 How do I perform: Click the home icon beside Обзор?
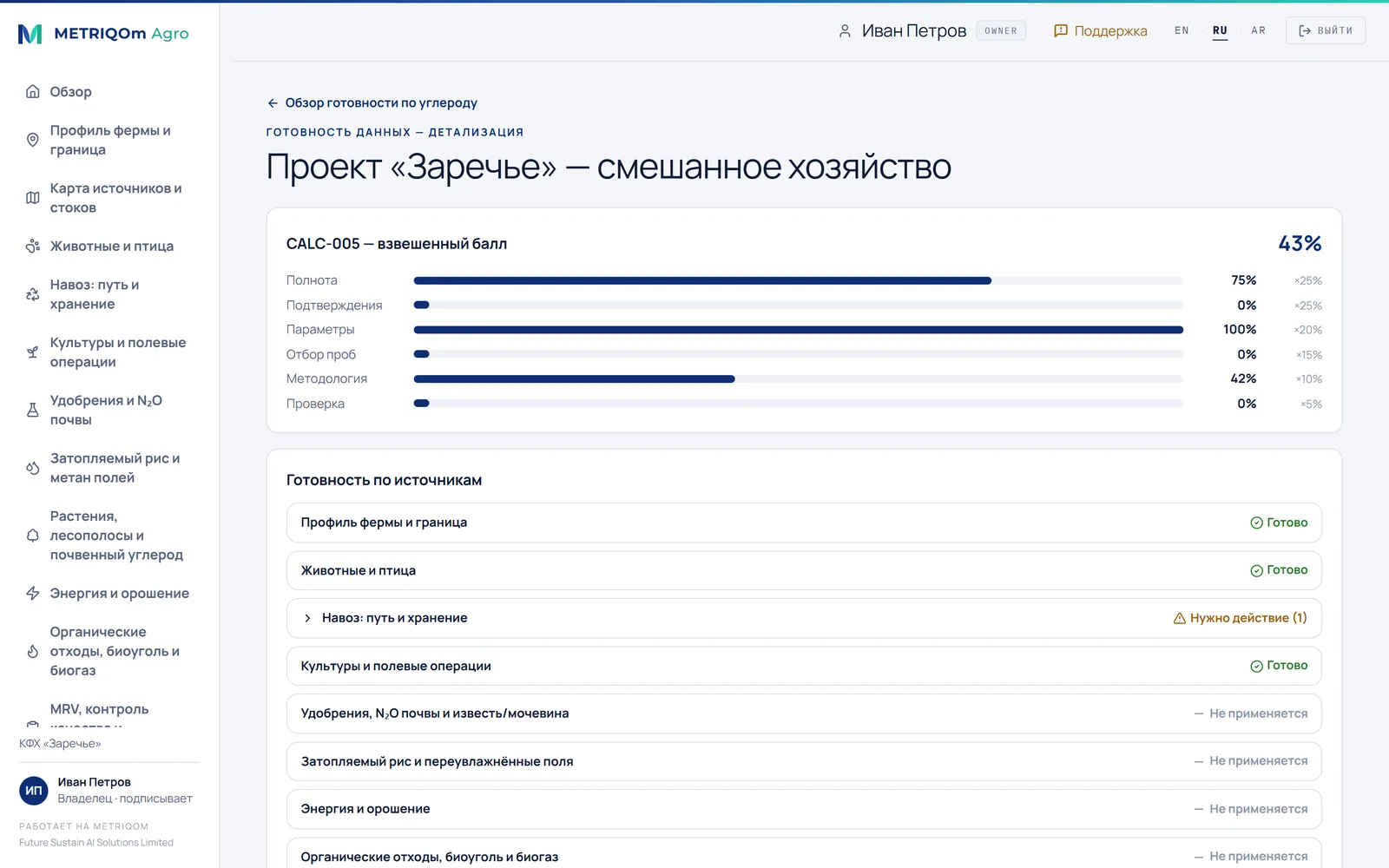pos(33,92)
